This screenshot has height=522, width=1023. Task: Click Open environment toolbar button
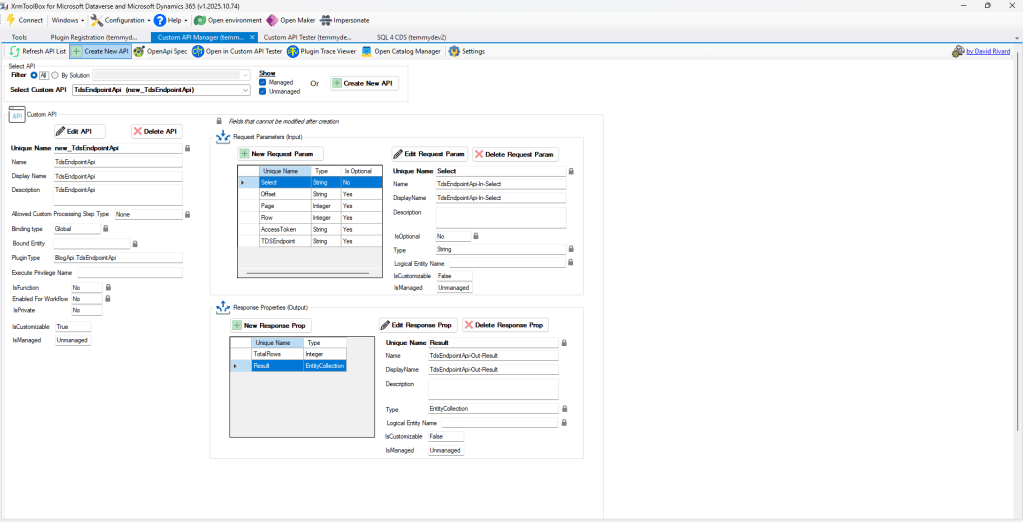pyautogui.click(x=228, y=20)
